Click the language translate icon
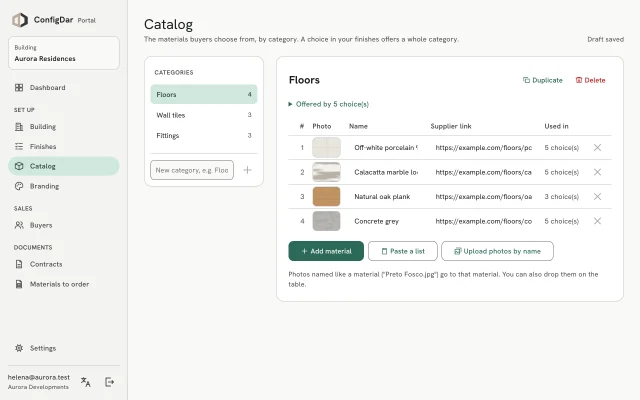 click(x=86, y=382)
